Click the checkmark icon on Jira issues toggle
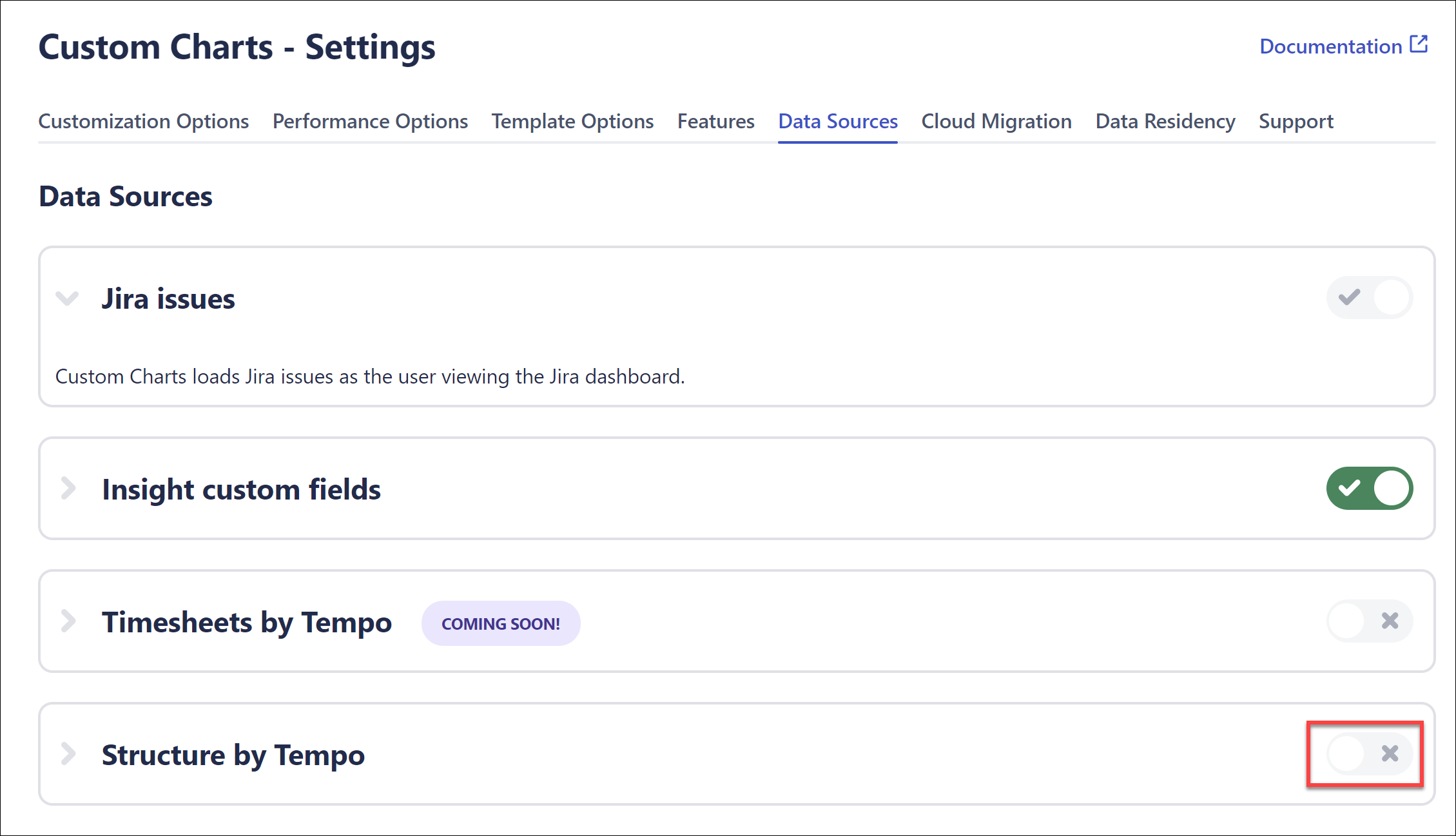 1350,297
